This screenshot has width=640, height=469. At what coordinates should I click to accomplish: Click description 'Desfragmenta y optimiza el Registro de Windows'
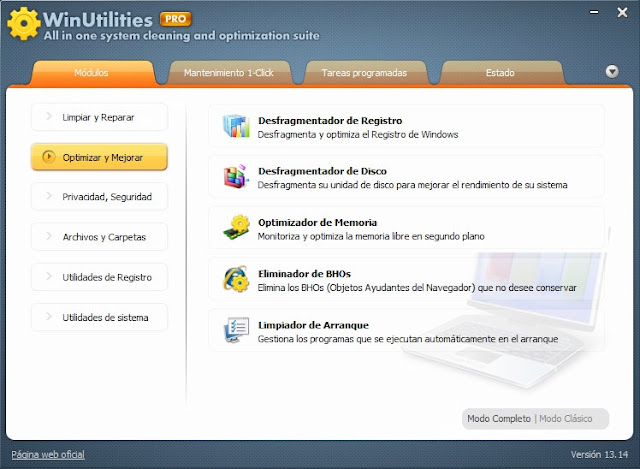tap(358, 135)
